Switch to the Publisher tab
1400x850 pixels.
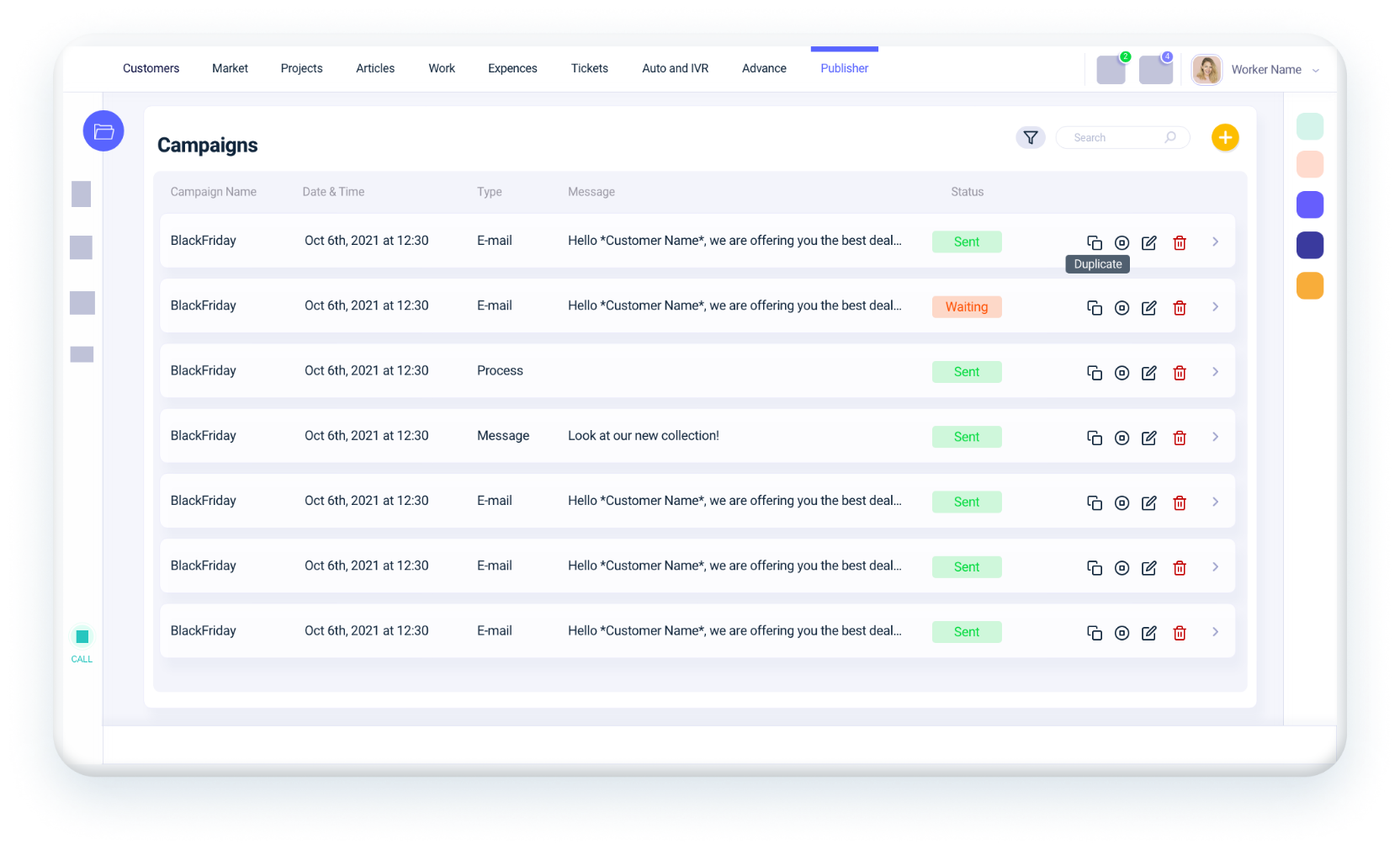[x=844, y=68]
